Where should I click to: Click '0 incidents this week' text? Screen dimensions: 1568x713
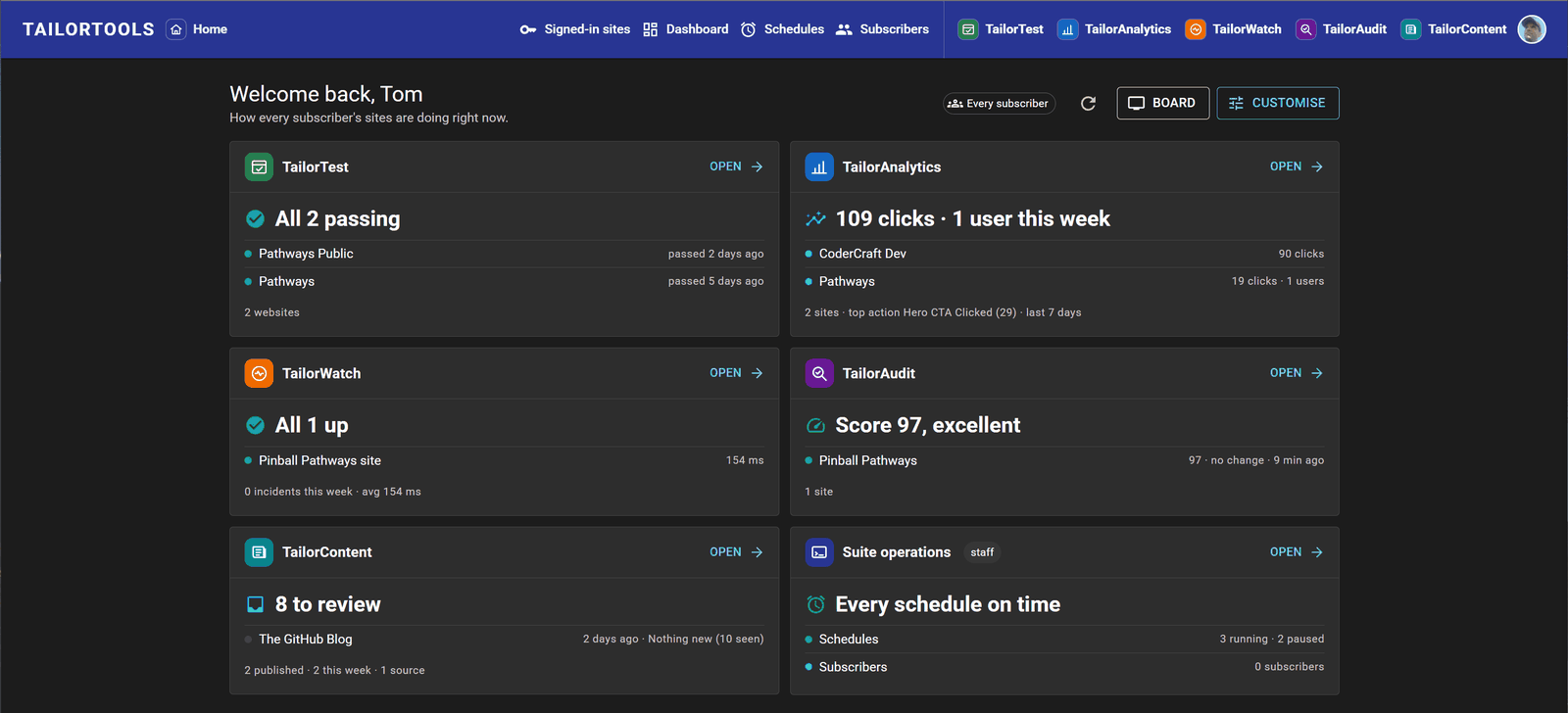coord(298,492)
